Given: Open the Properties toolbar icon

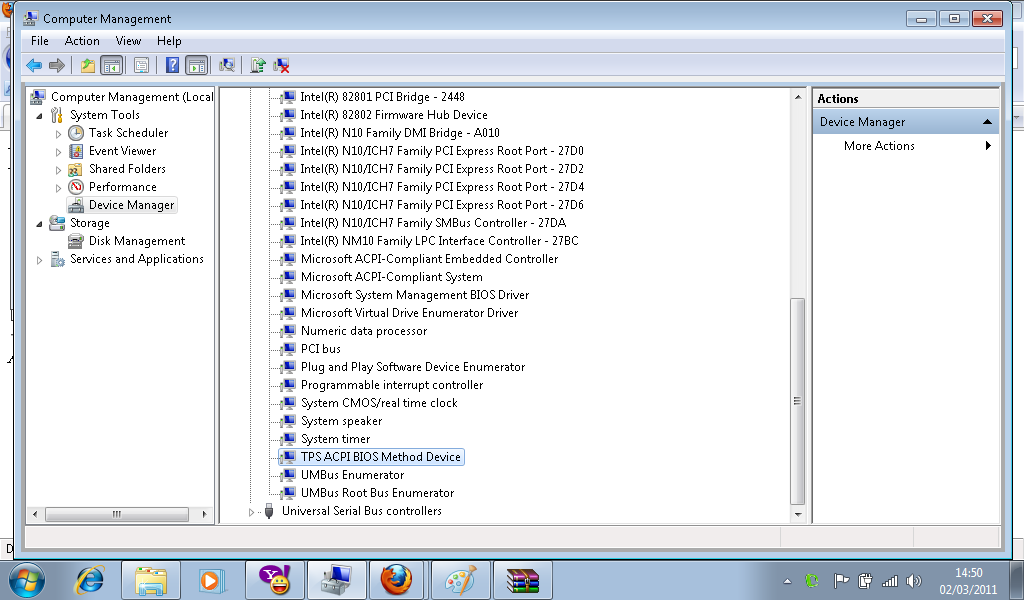Looking at the screenshot, I should pos(141,65).
